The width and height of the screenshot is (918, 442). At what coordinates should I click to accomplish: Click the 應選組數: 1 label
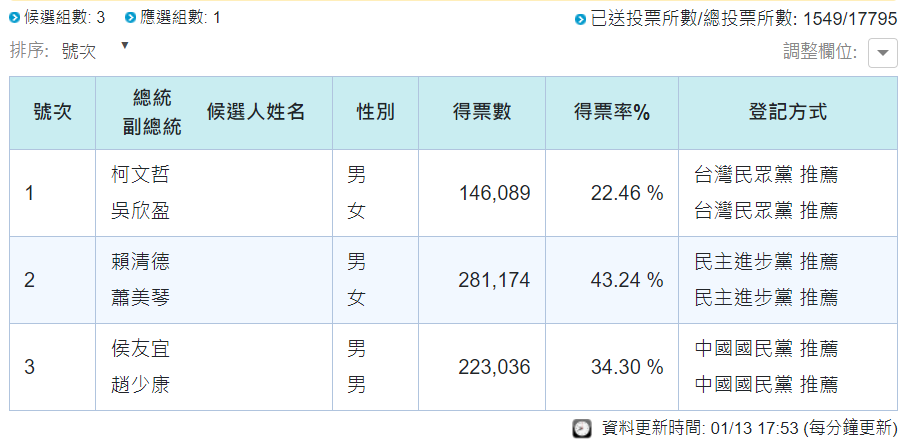pos(180,18)
